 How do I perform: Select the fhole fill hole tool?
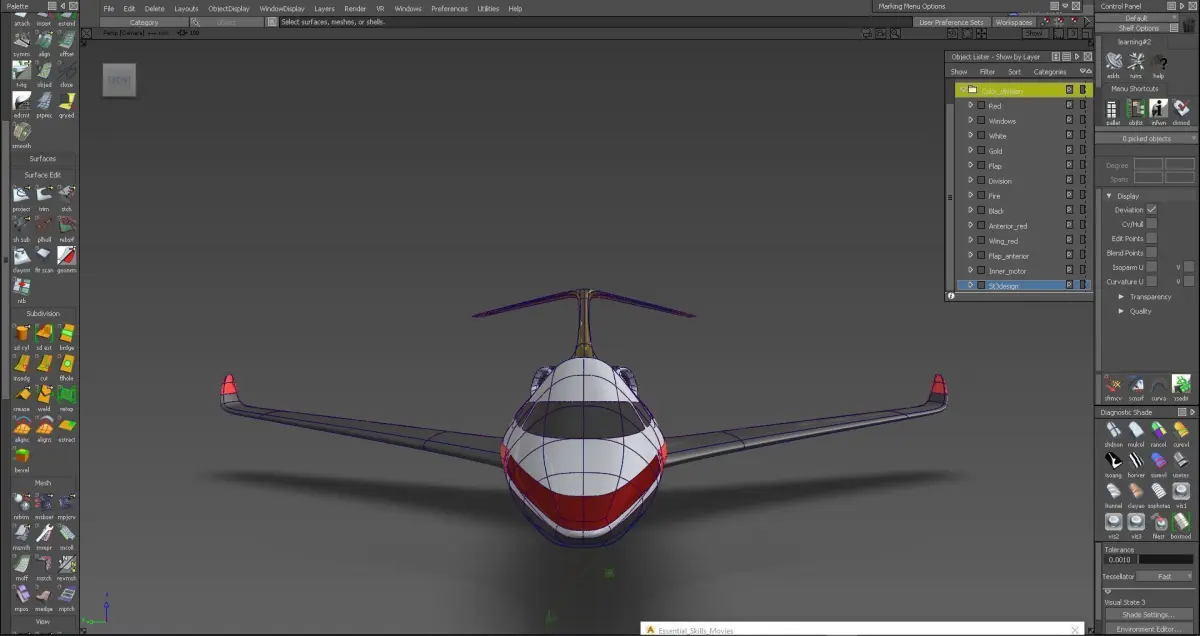[66, 366]
